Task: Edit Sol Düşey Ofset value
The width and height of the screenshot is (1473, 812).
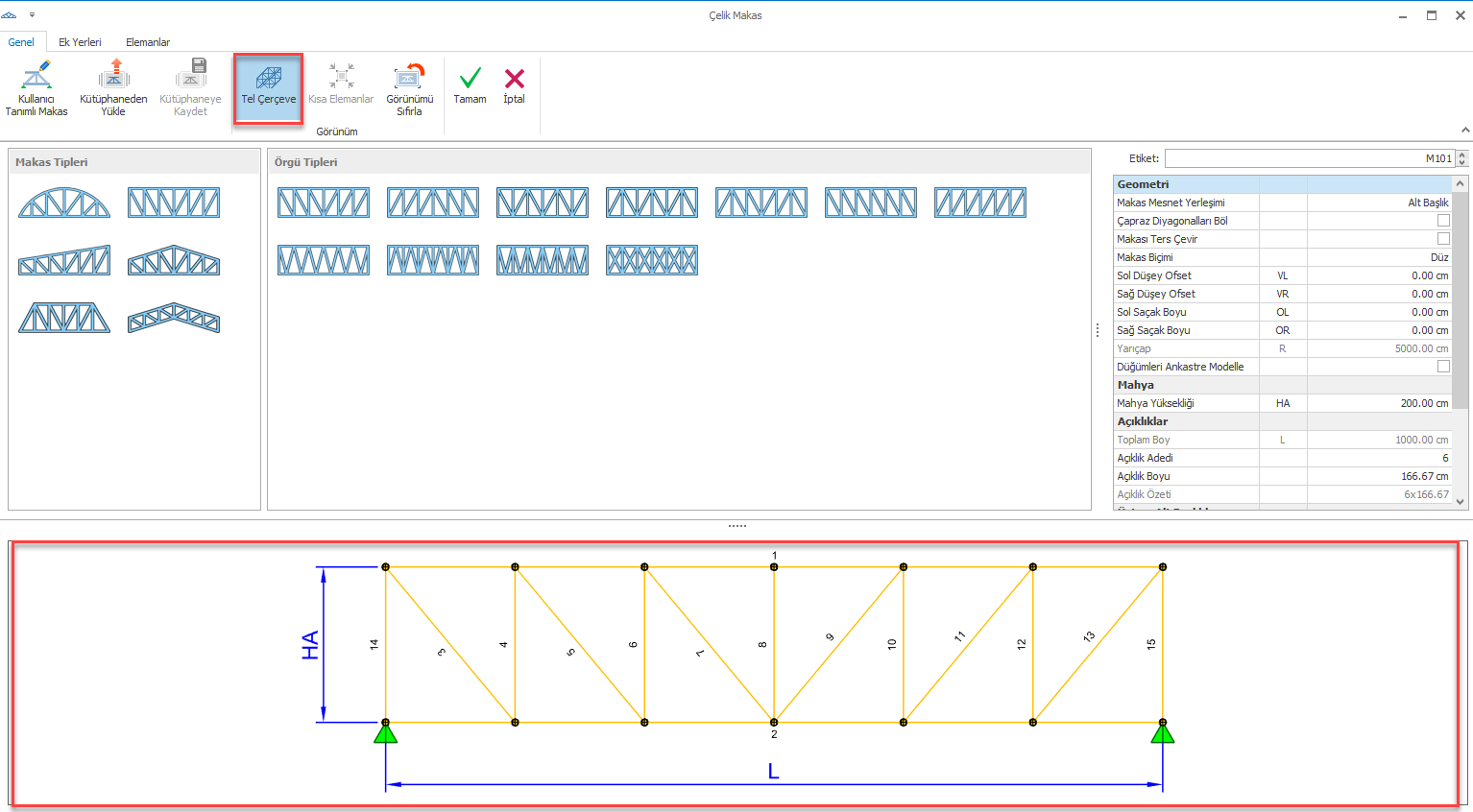Action: 1379,275
